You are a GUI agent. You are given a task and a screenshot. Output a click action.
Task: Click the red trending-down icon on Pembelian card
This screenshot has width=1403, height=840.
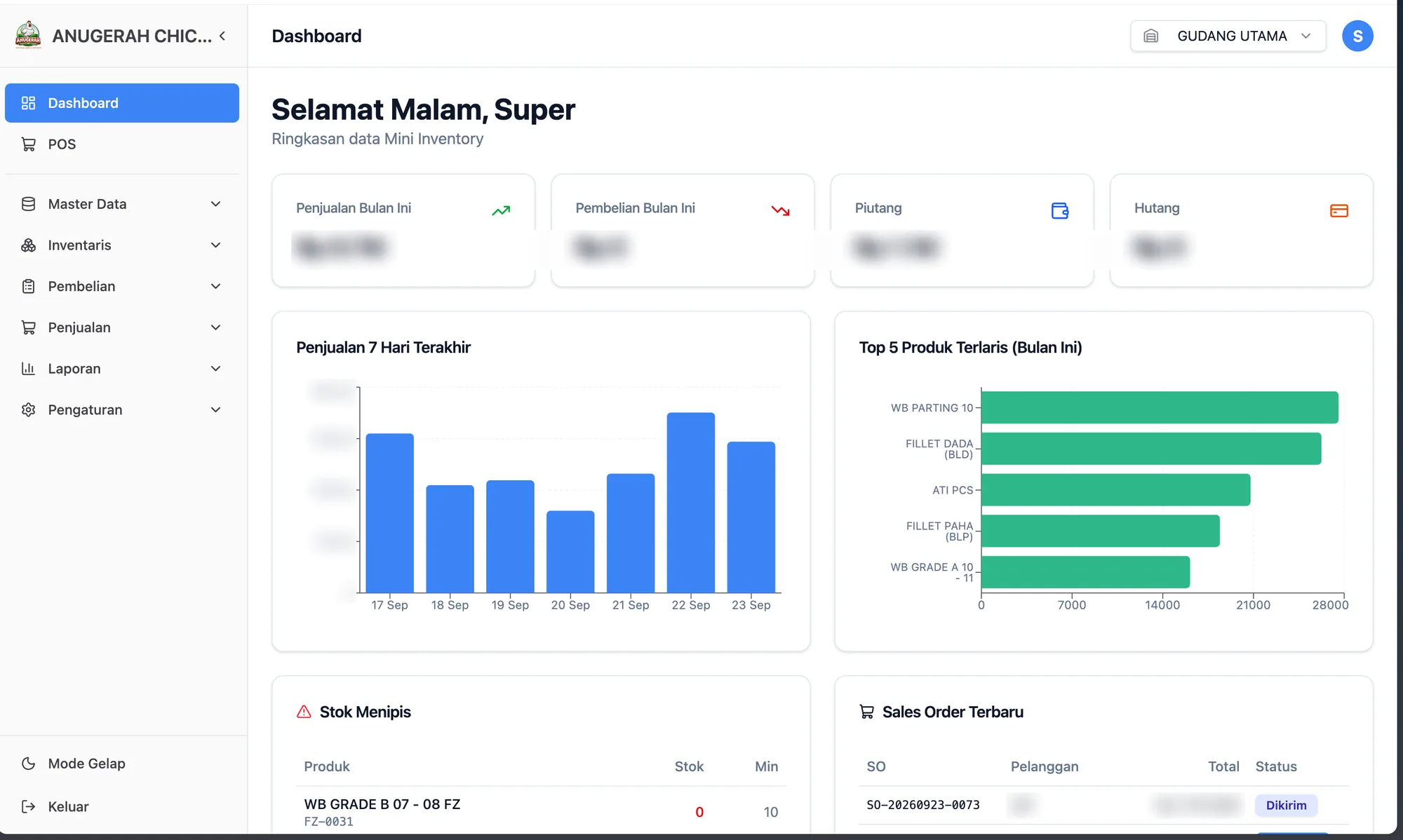tap(780, 210)
